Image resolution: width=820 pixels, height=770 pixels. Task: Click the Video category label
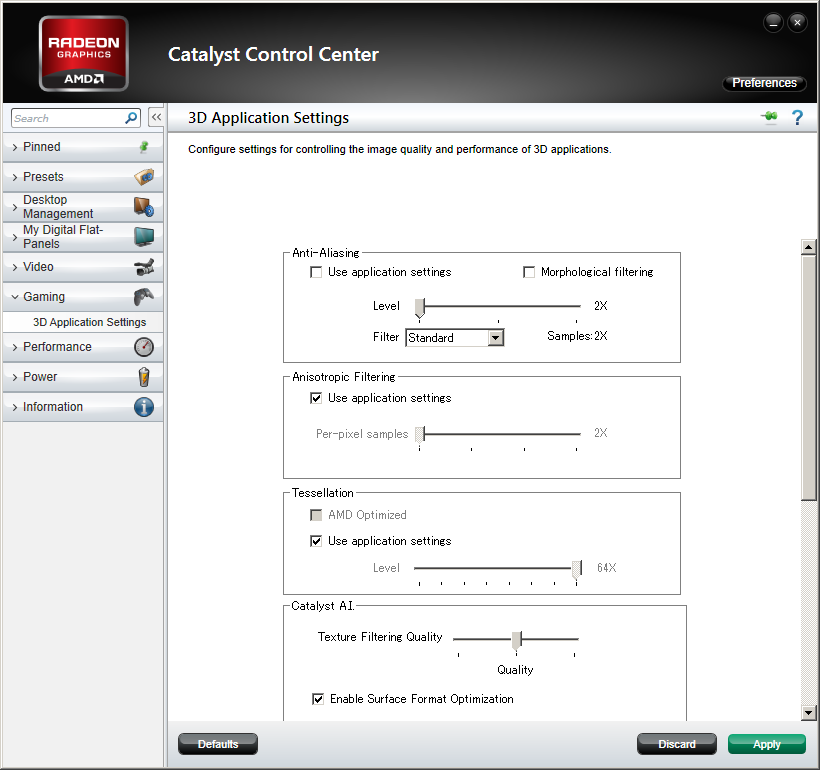click(38, 267)
